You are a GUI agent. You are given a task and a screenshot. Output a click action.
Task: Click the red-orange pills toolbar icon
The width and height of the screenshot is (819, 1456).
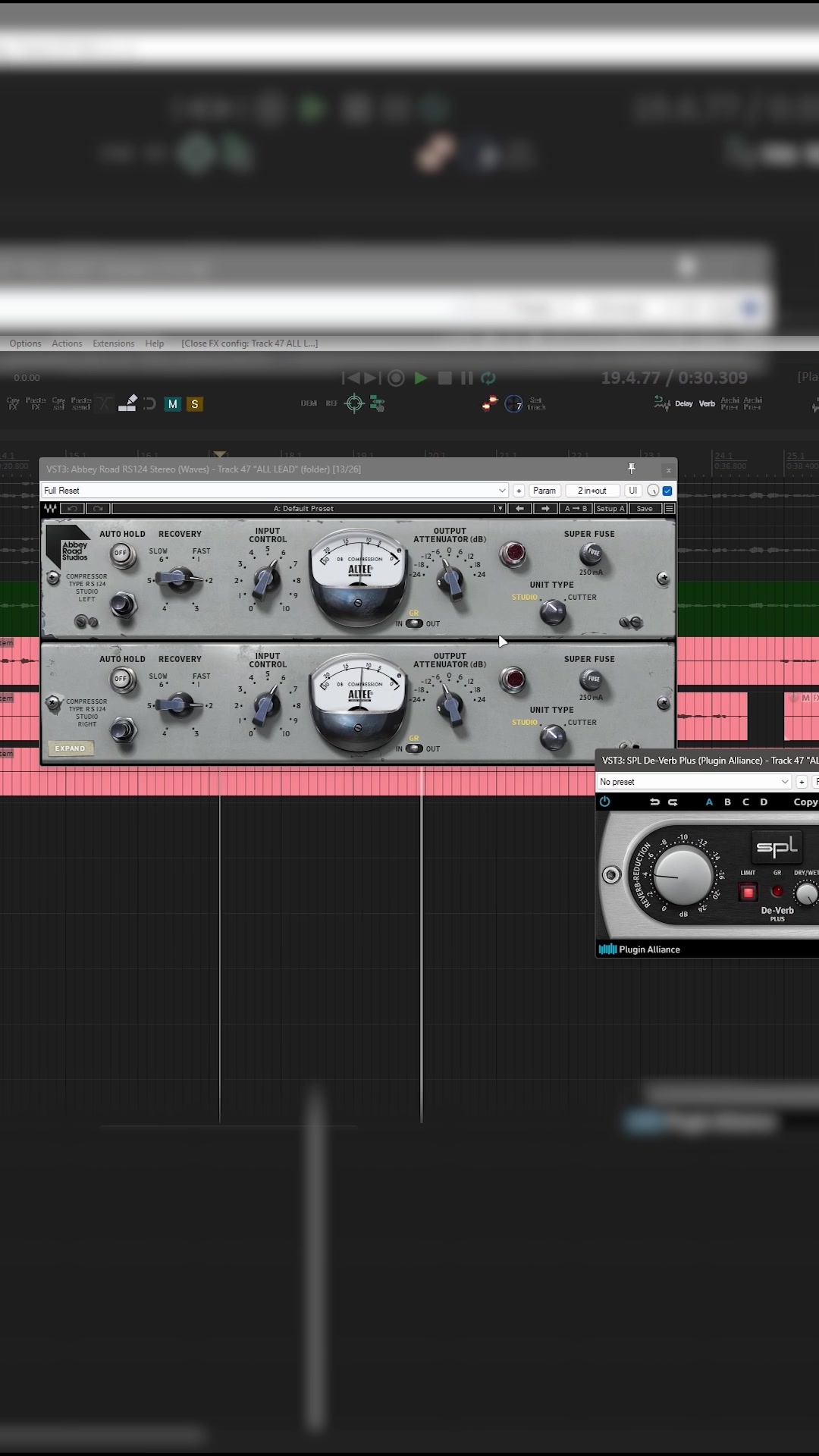tap(490, 403)
